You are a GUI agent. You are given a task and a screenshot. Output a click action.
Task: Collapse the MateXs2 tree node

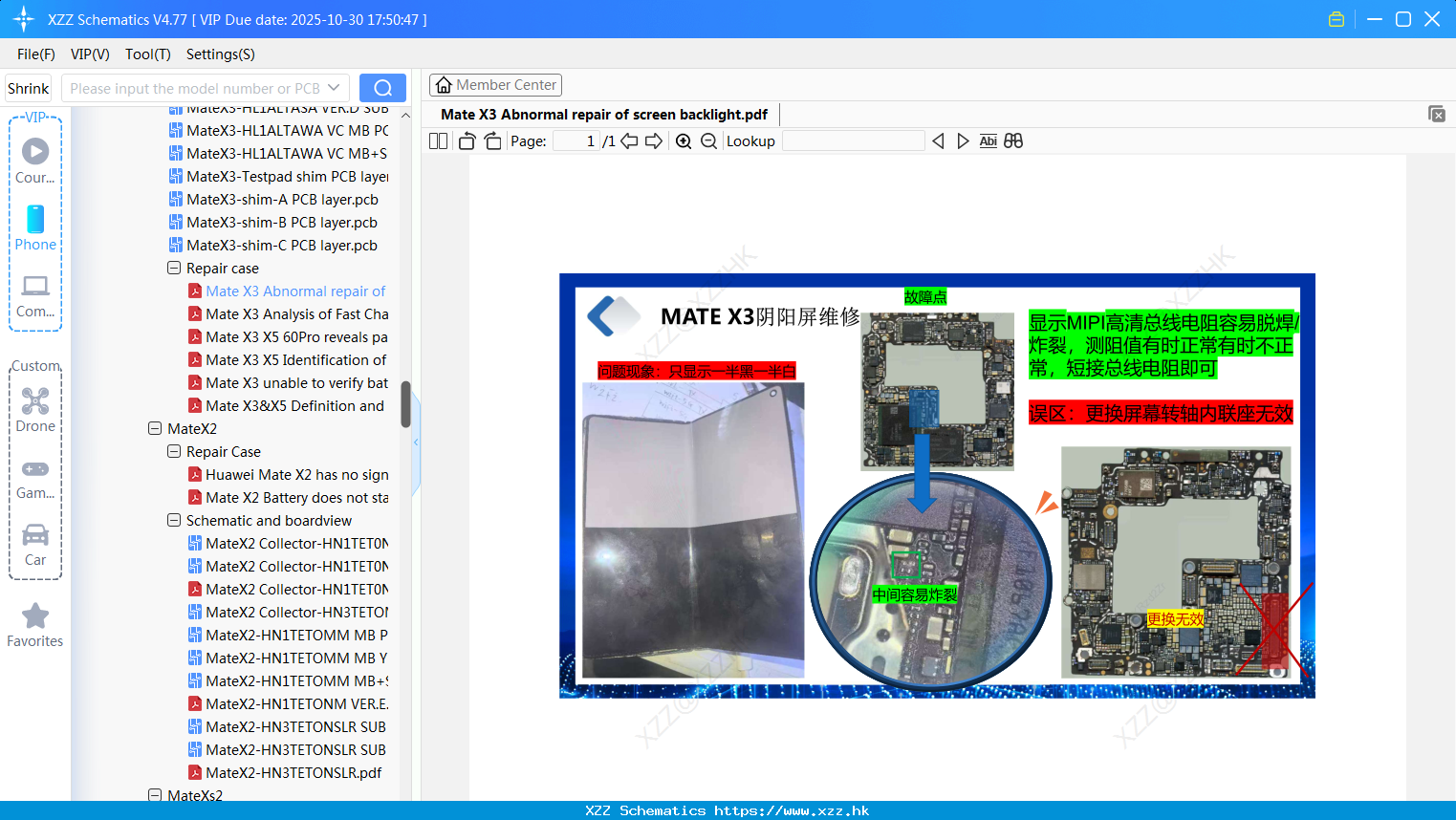click(155, 795)
